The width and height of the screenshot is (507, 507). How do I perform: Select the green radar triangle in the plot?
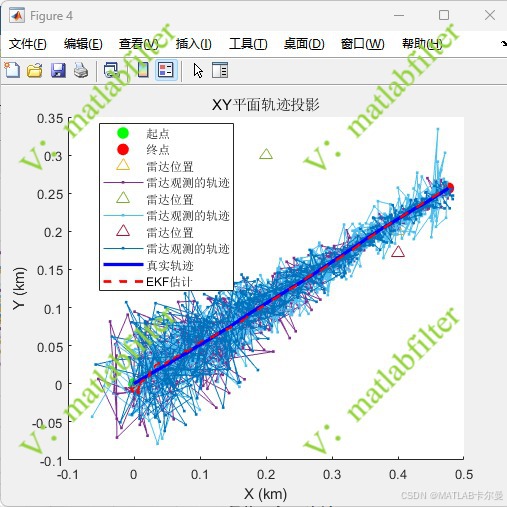[266, 154]
